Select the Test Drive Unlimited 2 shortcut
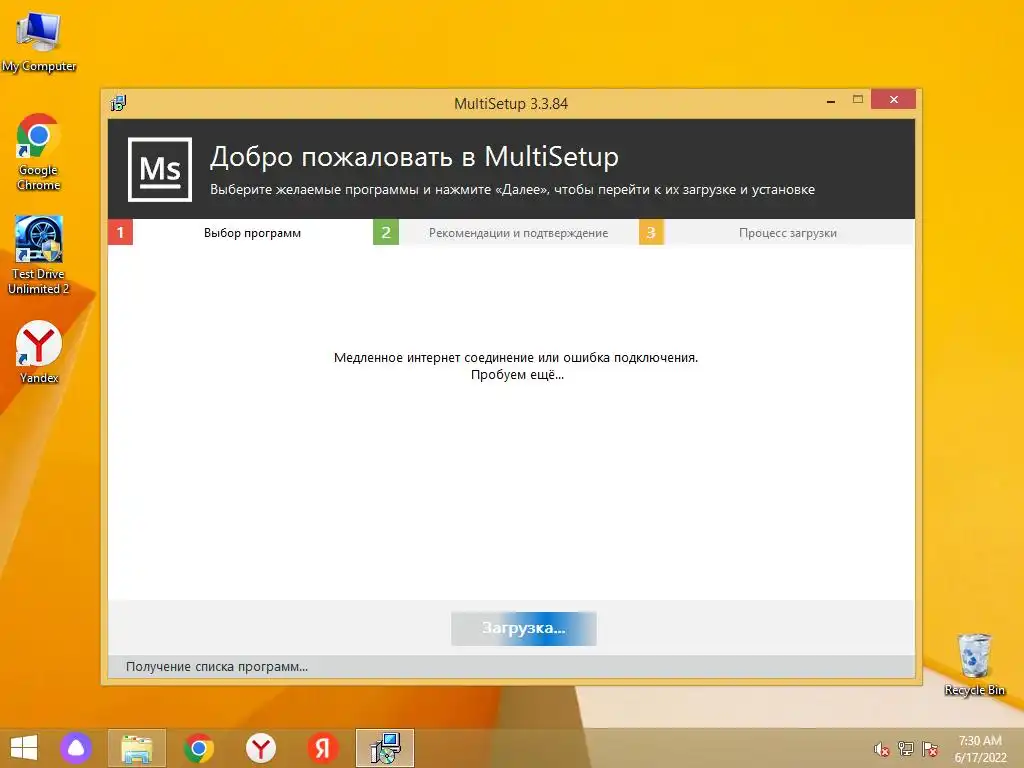This screenshot has width=1024, height=768. (39, 255)
